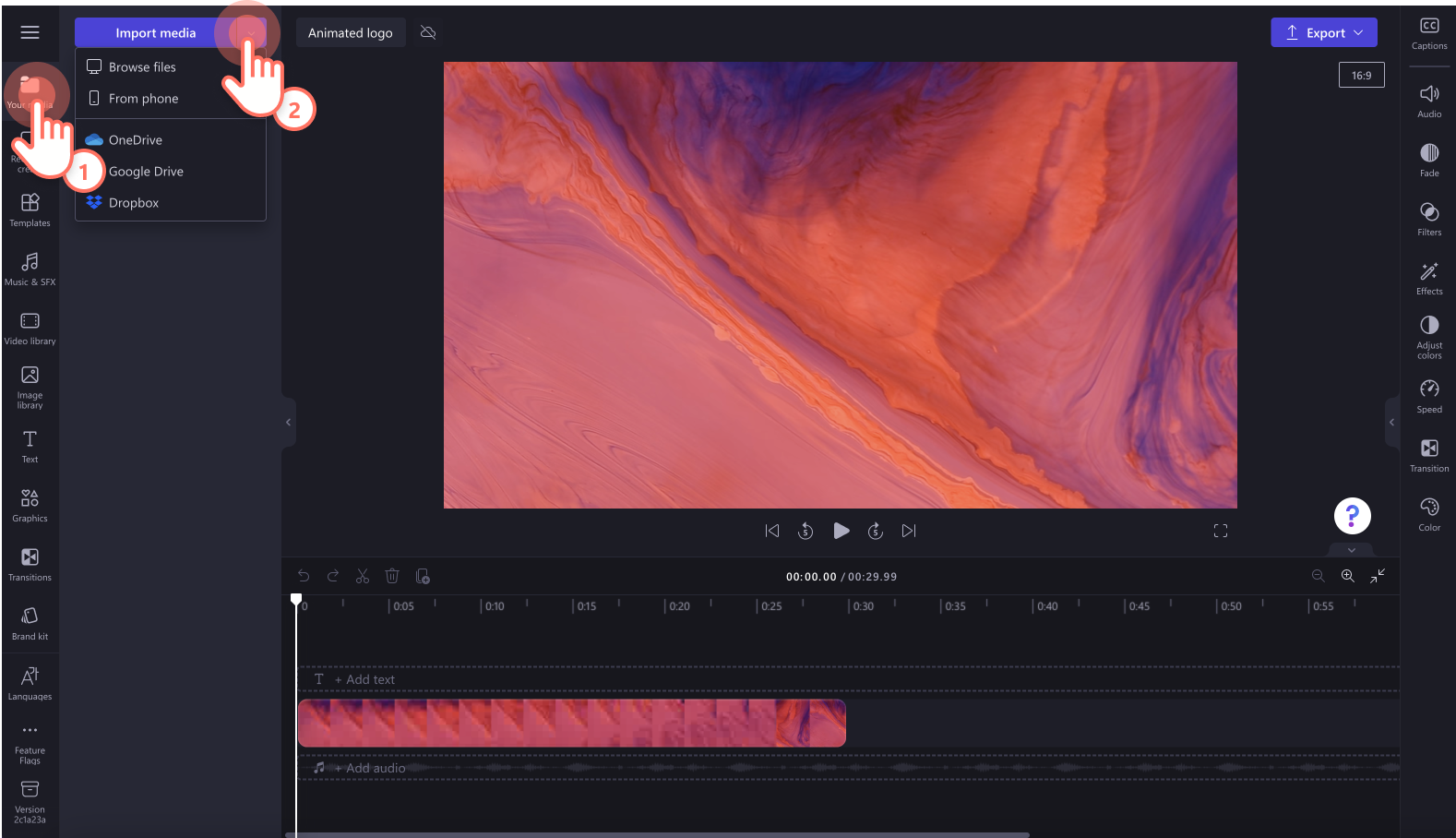Toggle fullscreen preview
Image resolution: width=1456 pixels, height=838 pixels.
click(x=1221, y=531)
